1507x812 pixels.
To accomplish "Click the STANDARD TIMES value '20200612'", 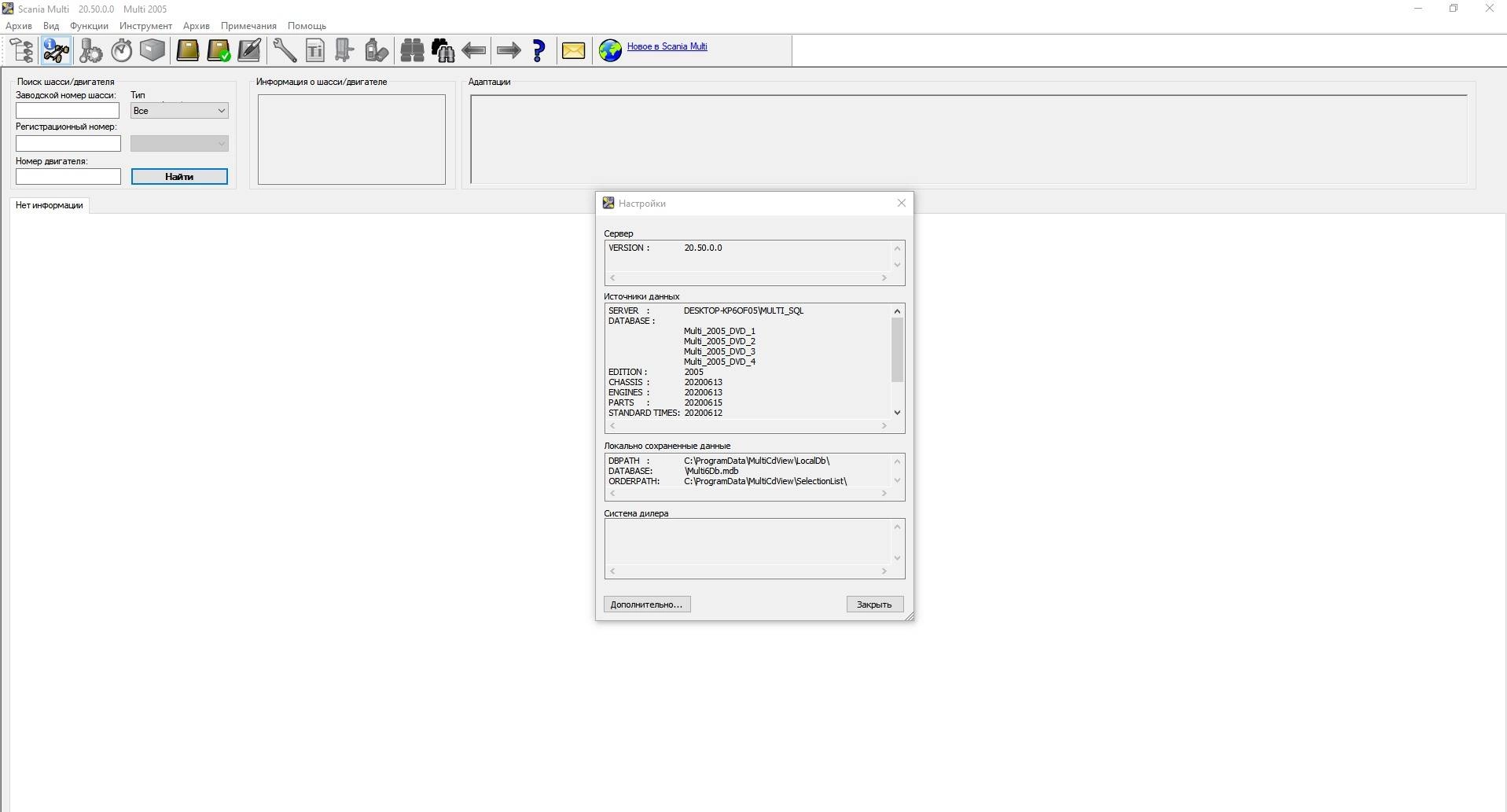I will pyautogui.click(x=703, y=413).
